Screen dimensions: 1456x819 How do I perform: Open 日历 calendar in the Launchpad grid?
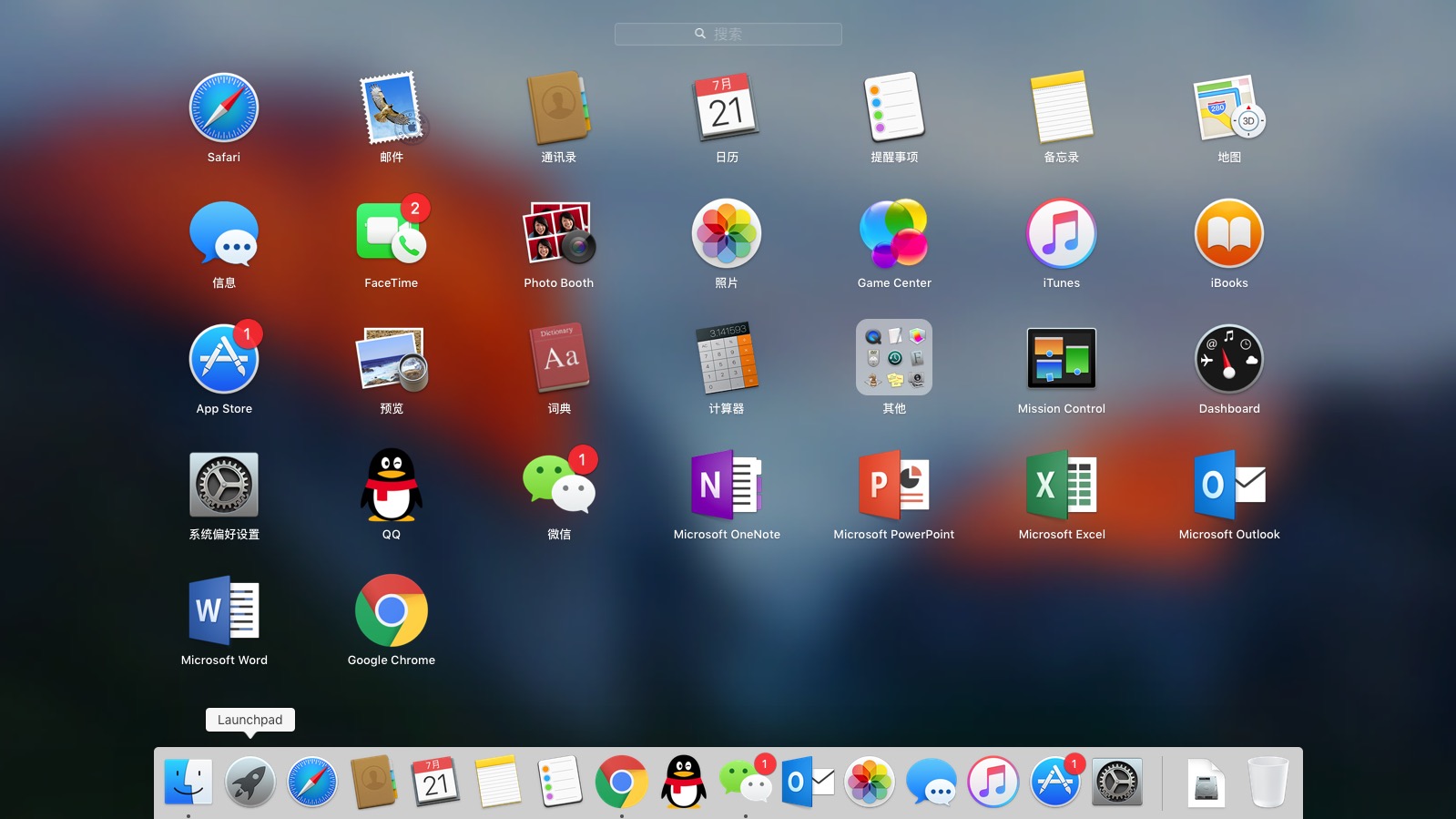(x=727, y=107)
